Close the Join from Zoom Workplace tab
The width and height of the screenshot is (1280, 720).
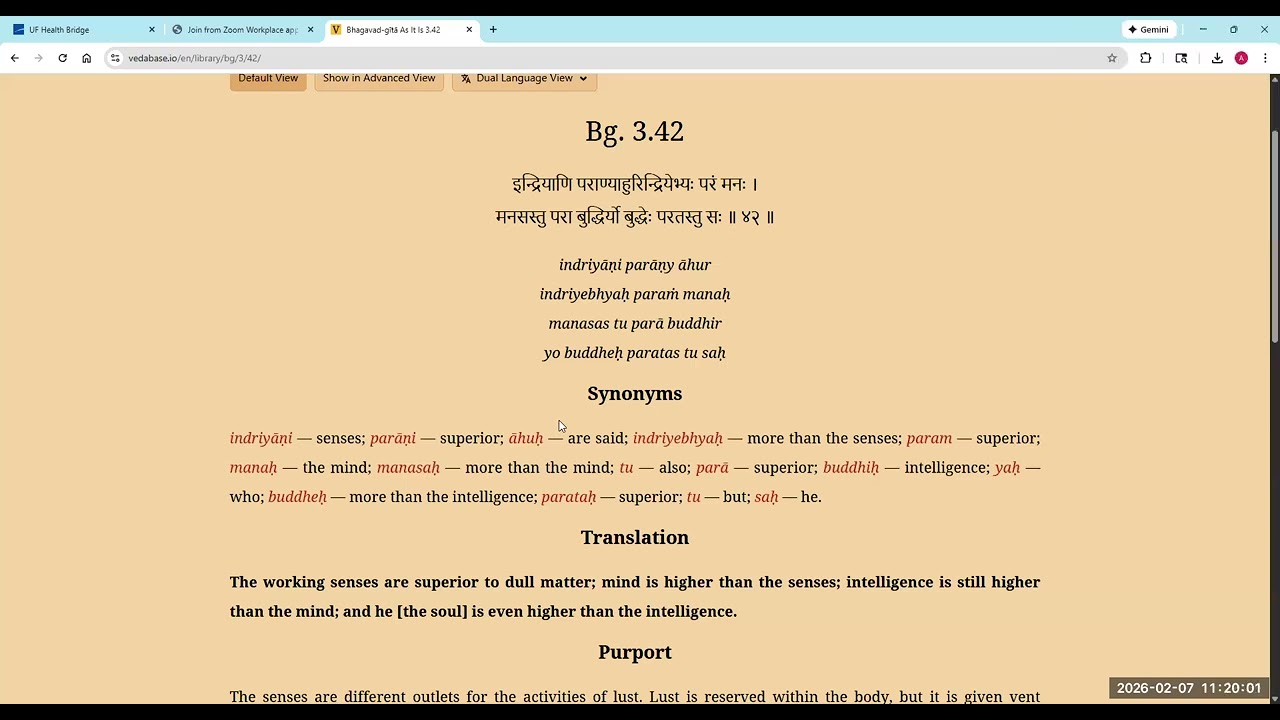310,30
